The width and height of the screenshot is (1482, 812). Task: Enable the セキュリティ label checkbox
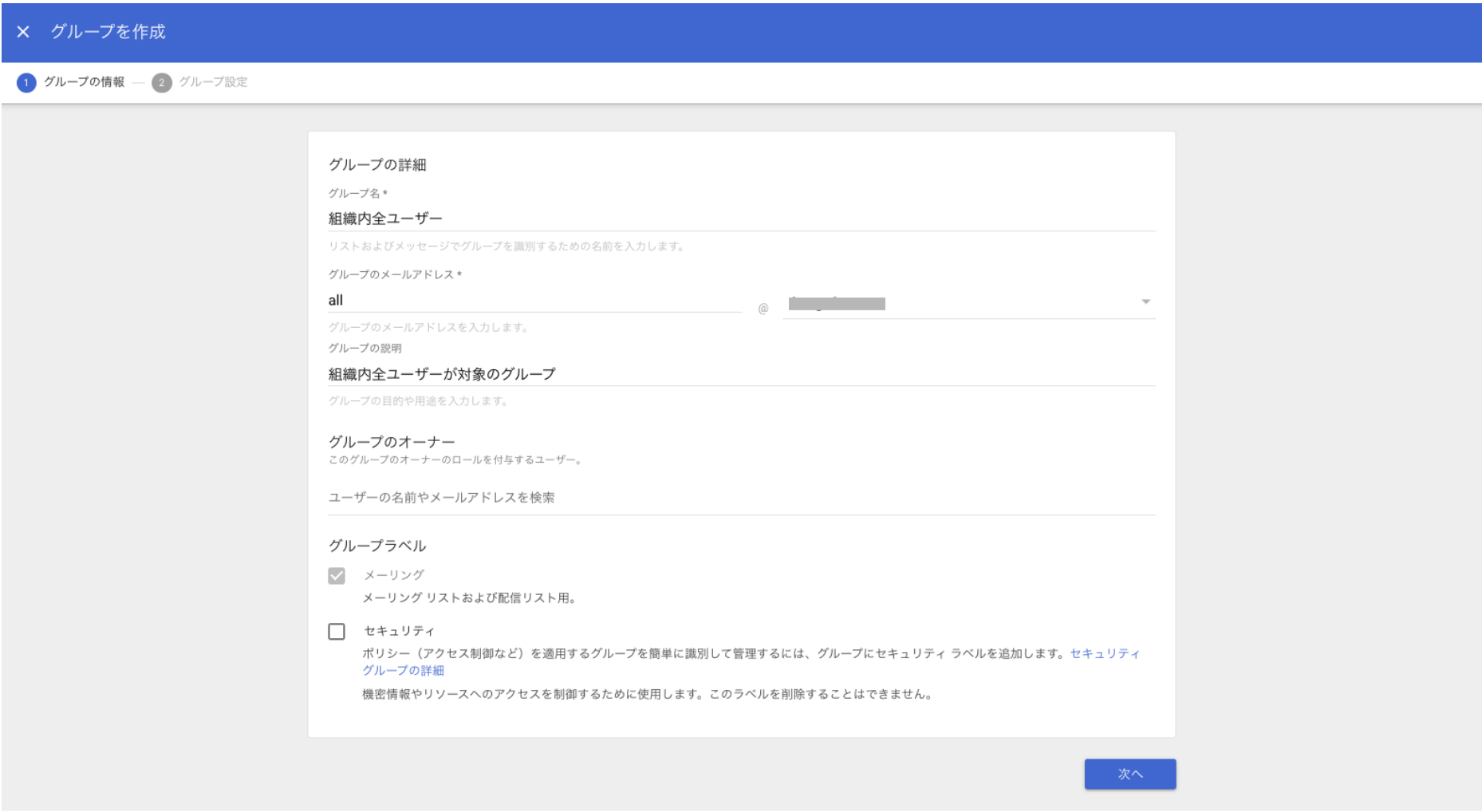click(x=337, y=632)
